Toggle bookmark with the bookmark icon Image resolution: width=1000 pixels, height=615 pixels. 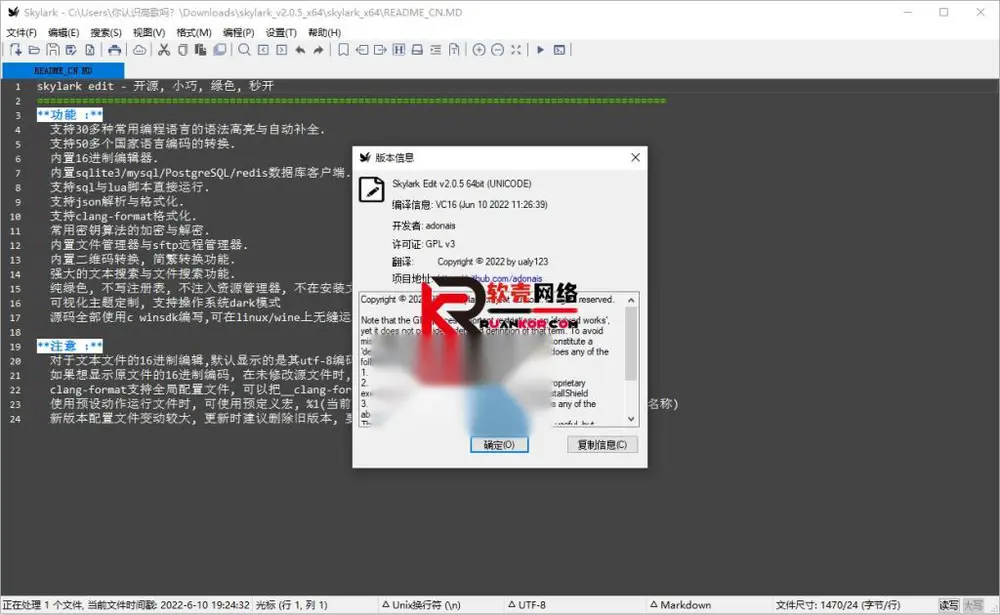pos(343,50)
